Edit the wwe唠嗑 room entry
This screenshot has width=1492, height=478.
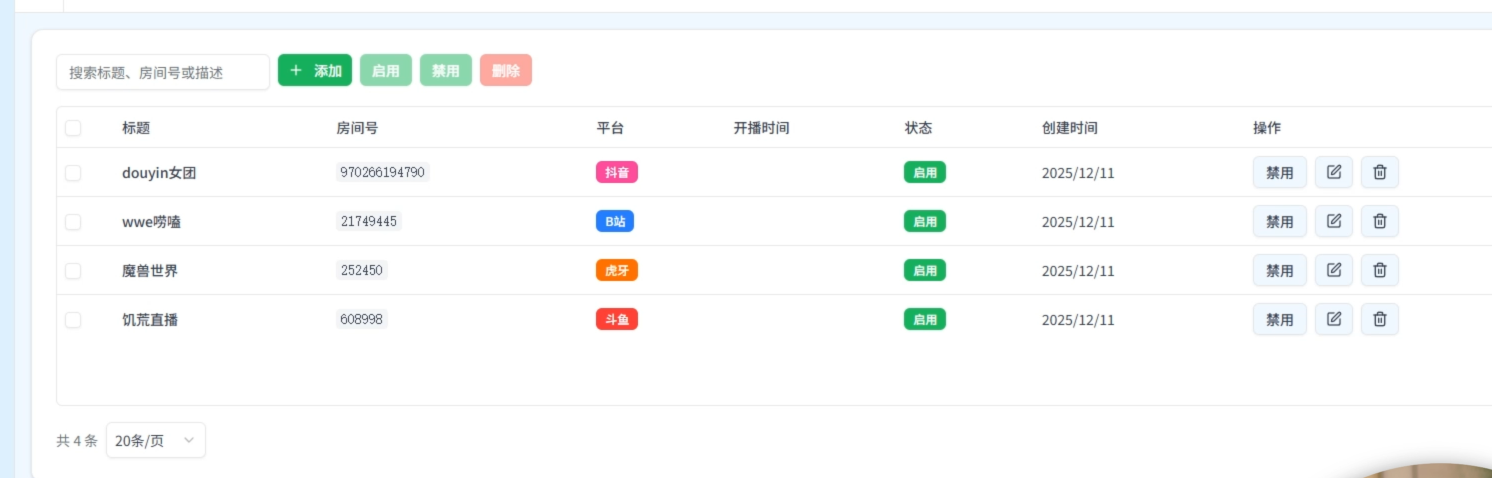coord(1333,221)
